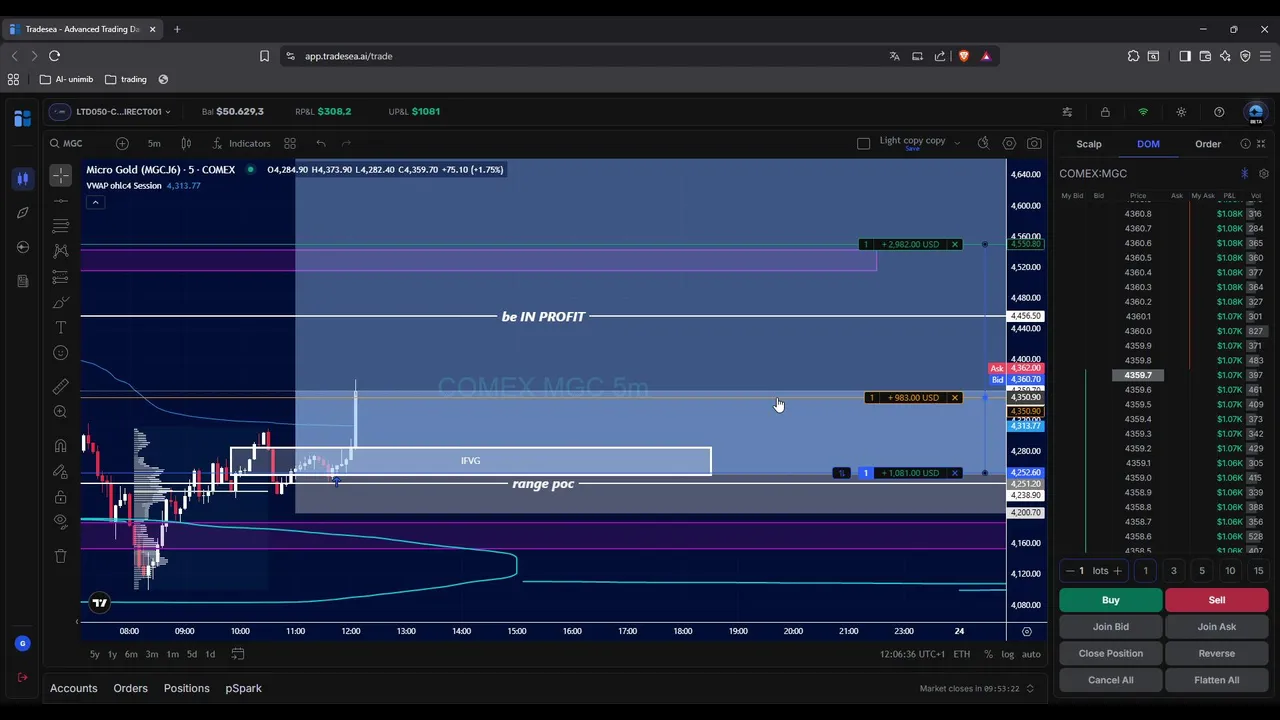Open the Light copy copy layout dropdown
1280x720 pixels.
[919, 143]
